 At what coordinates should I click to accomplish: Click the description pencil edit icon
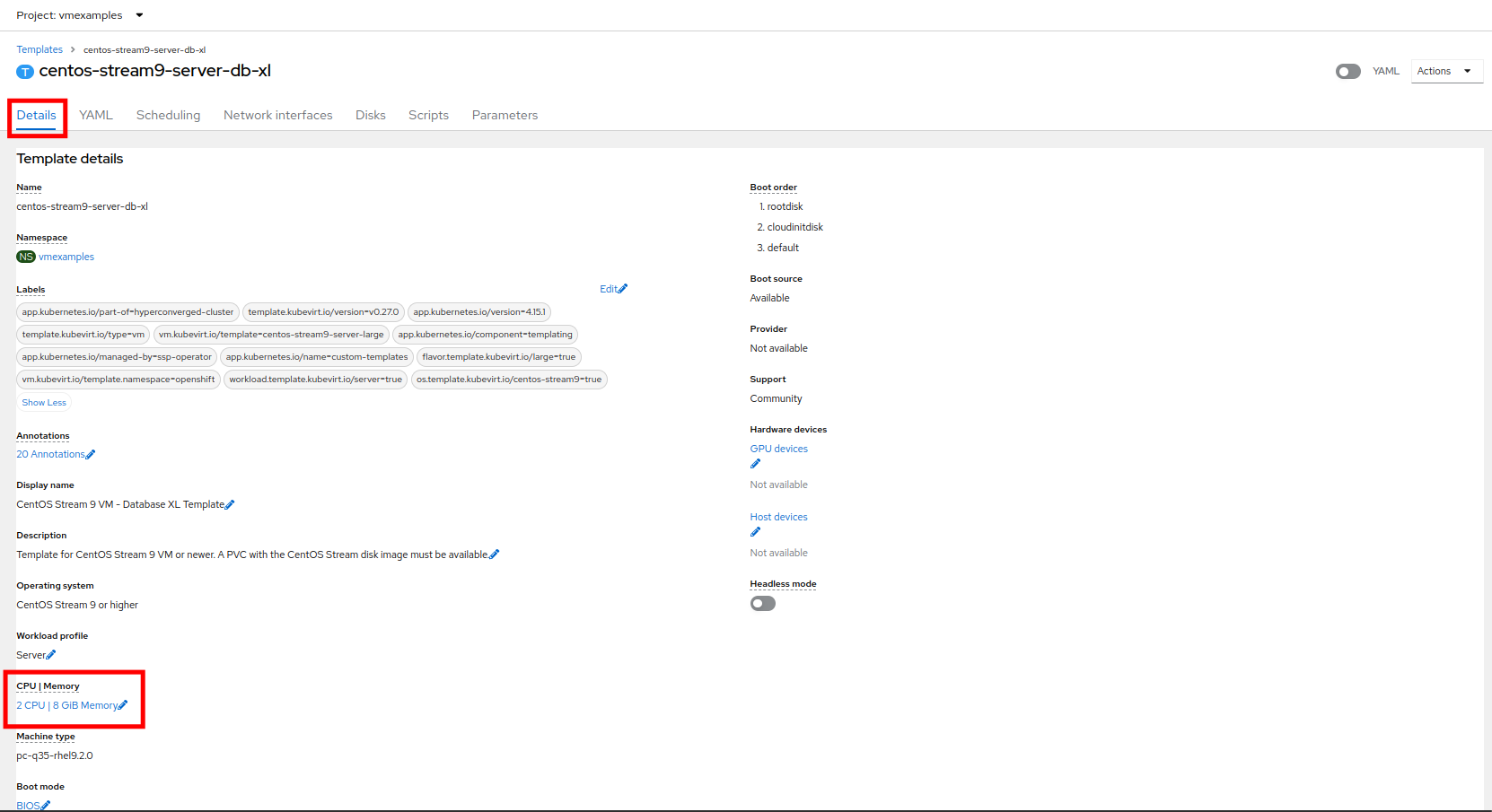click(495, 554)
